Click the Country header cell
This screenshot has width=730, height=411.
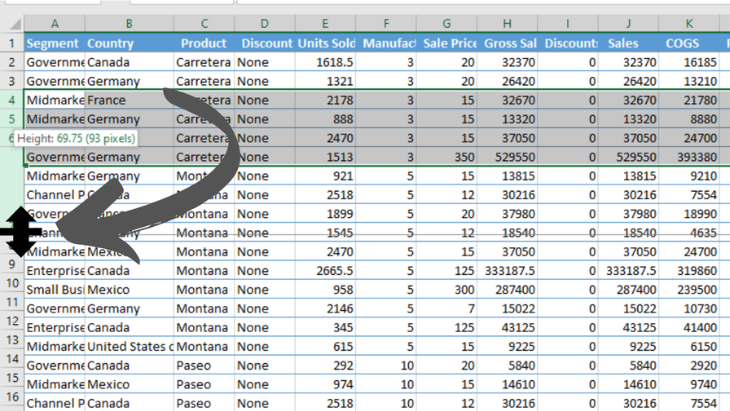(x=129, y=43)
